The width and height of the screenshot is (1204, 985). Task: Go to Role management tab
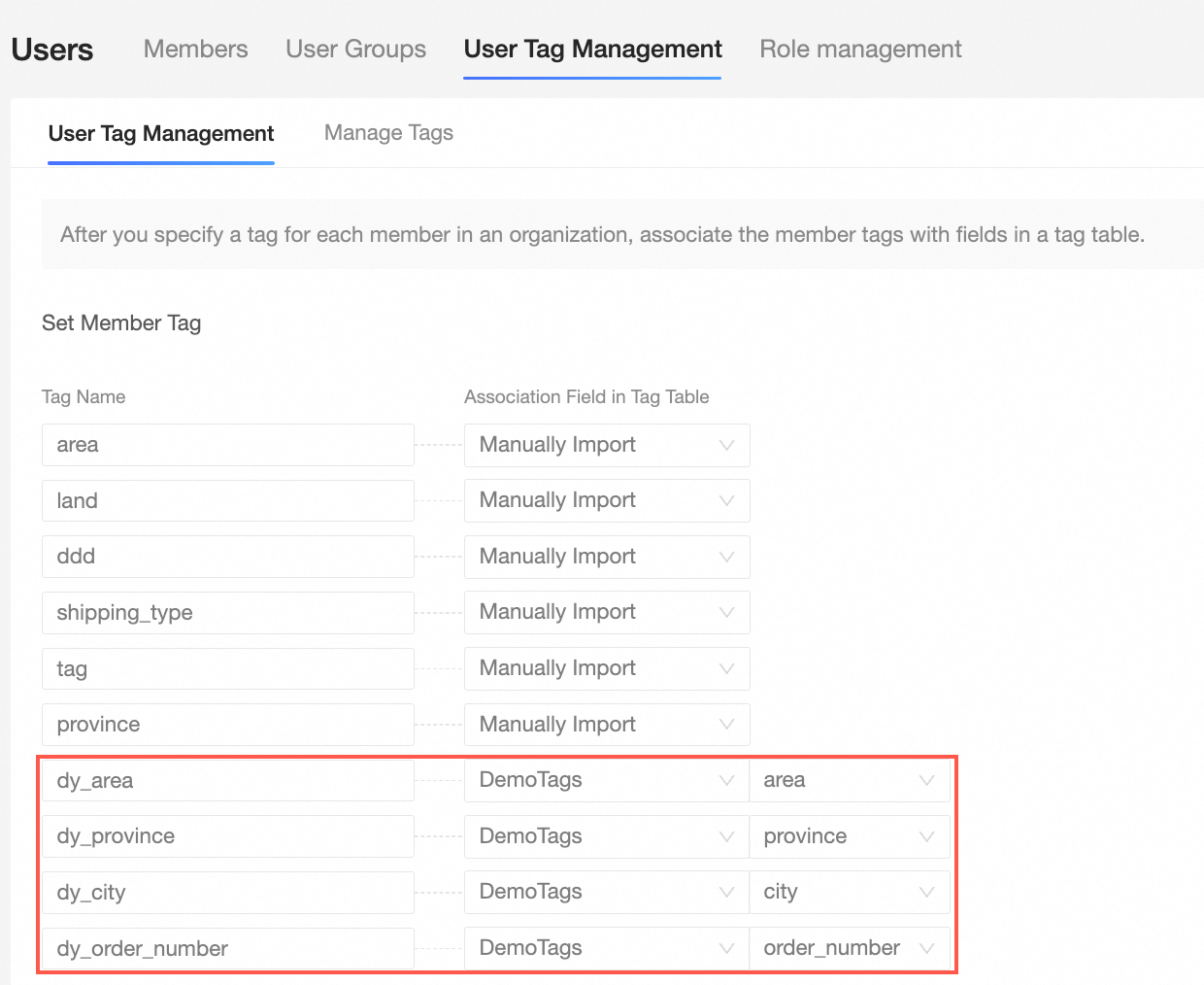coord(860,49)
